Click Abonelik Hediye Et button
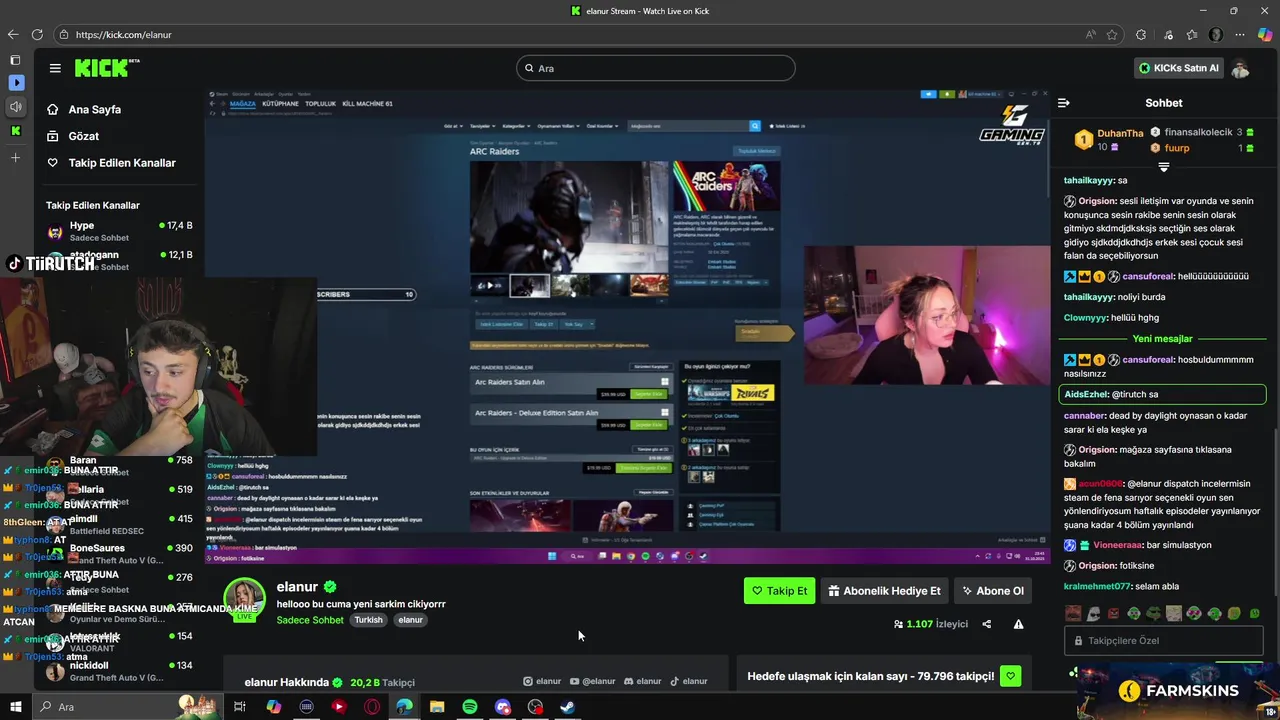Image resolution: width=1280 pixels, height=720 pixels. tap(884, 591)
